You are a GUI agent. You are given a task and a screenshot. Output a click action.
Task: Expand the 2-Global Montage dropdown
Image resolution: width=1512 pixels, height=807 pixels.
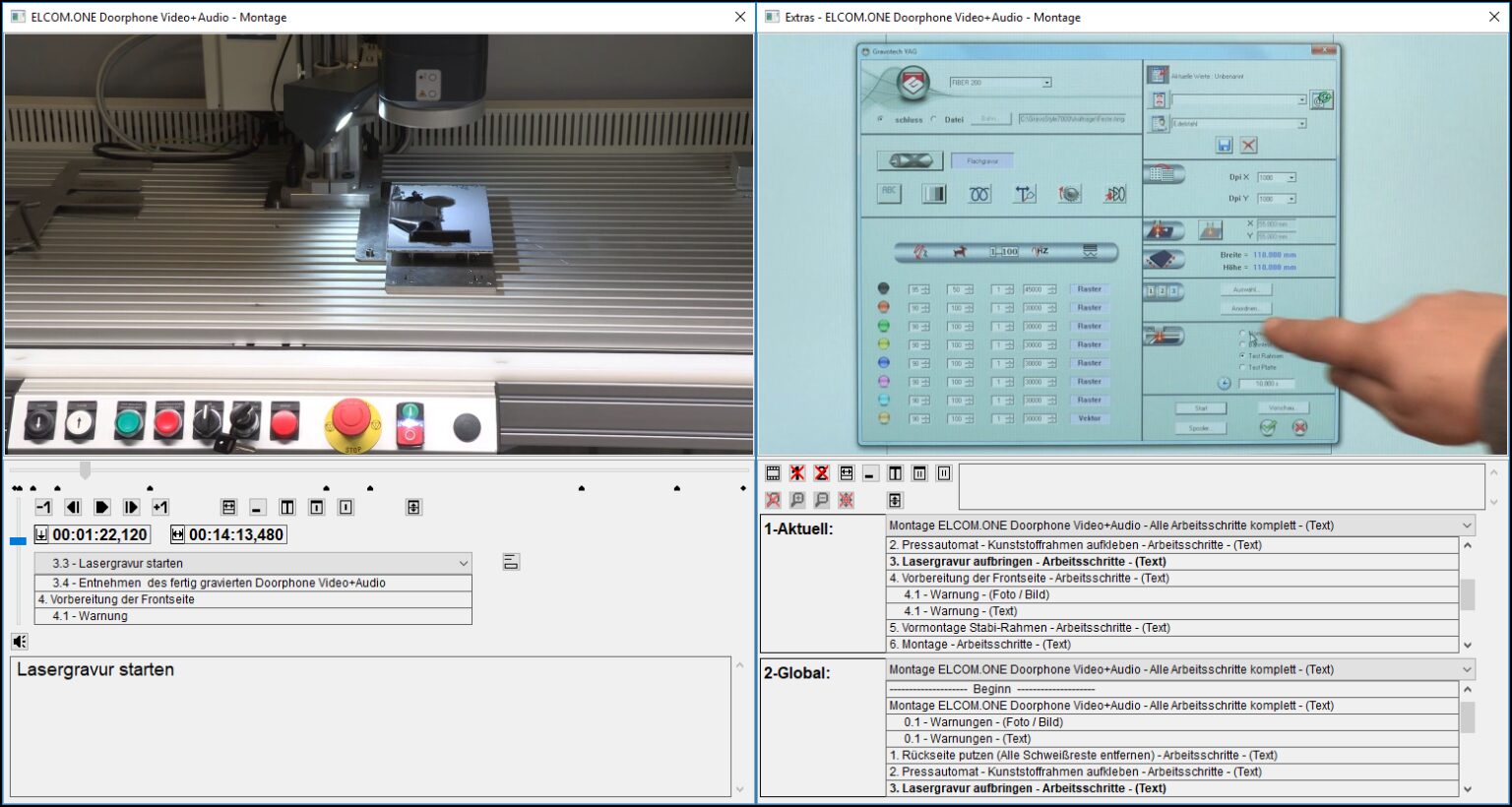click(1467, 669)
